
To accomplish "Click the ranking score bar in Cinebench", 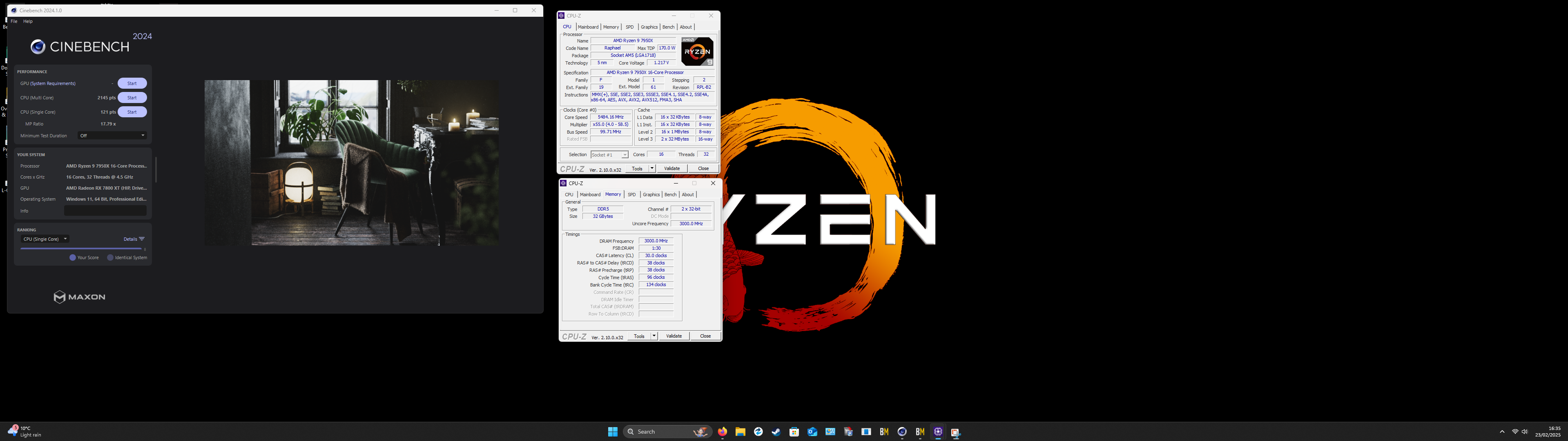I will [x=82, y=248].
